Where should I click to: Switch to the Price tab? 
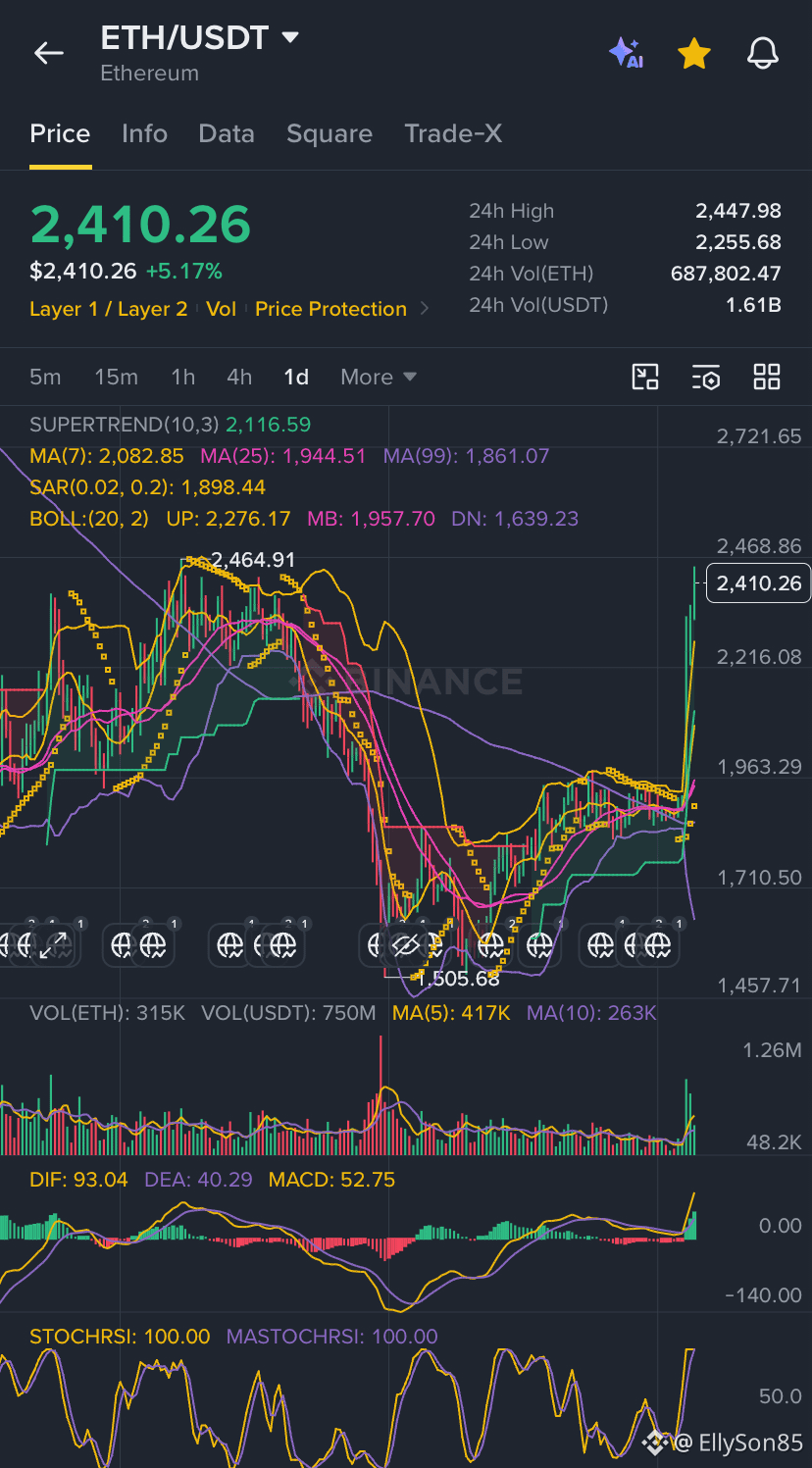coord(60,133)
